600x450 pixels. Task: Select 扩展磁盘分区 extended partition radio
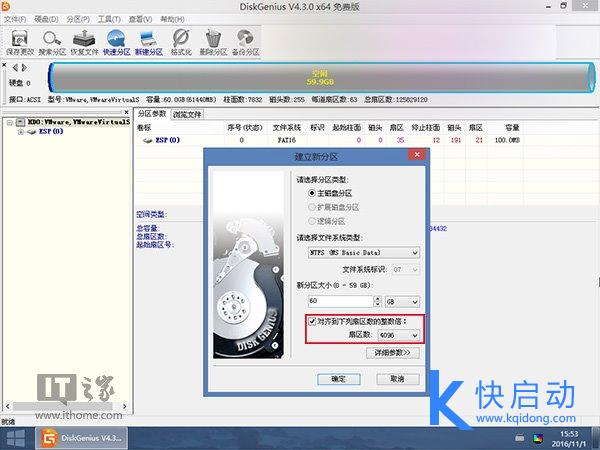pos(312,207)
